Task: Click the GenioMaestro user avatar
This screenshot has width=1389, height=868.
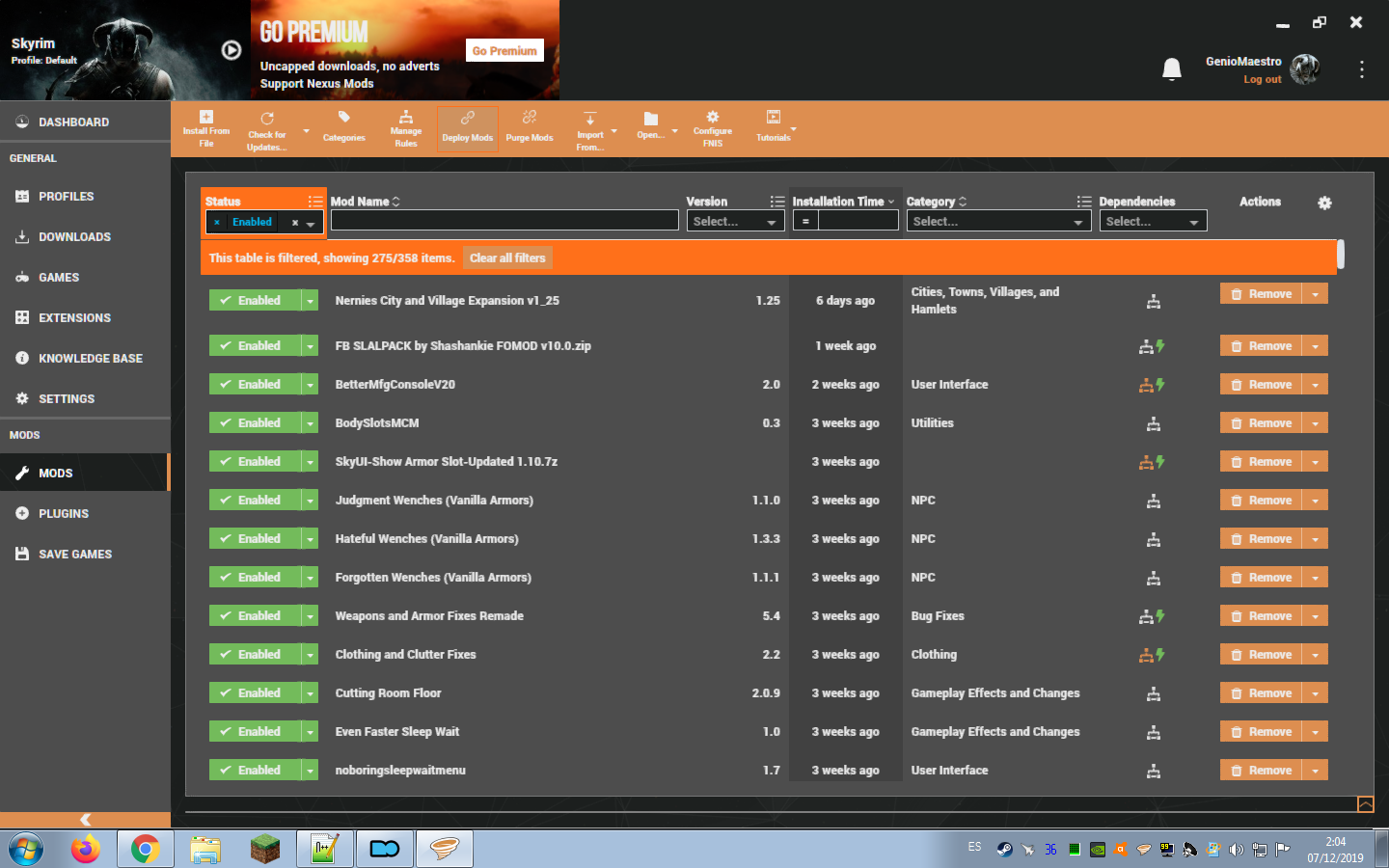Action: coord(1304,68)
